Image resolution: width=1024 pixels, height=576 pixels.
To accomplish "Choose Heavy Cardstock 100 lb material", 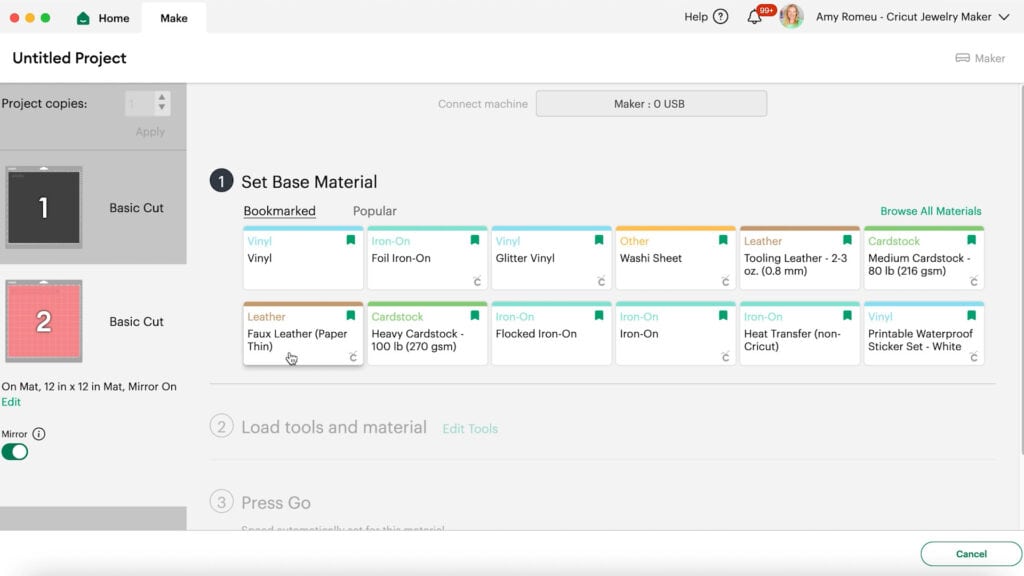I will click(427, 334).
